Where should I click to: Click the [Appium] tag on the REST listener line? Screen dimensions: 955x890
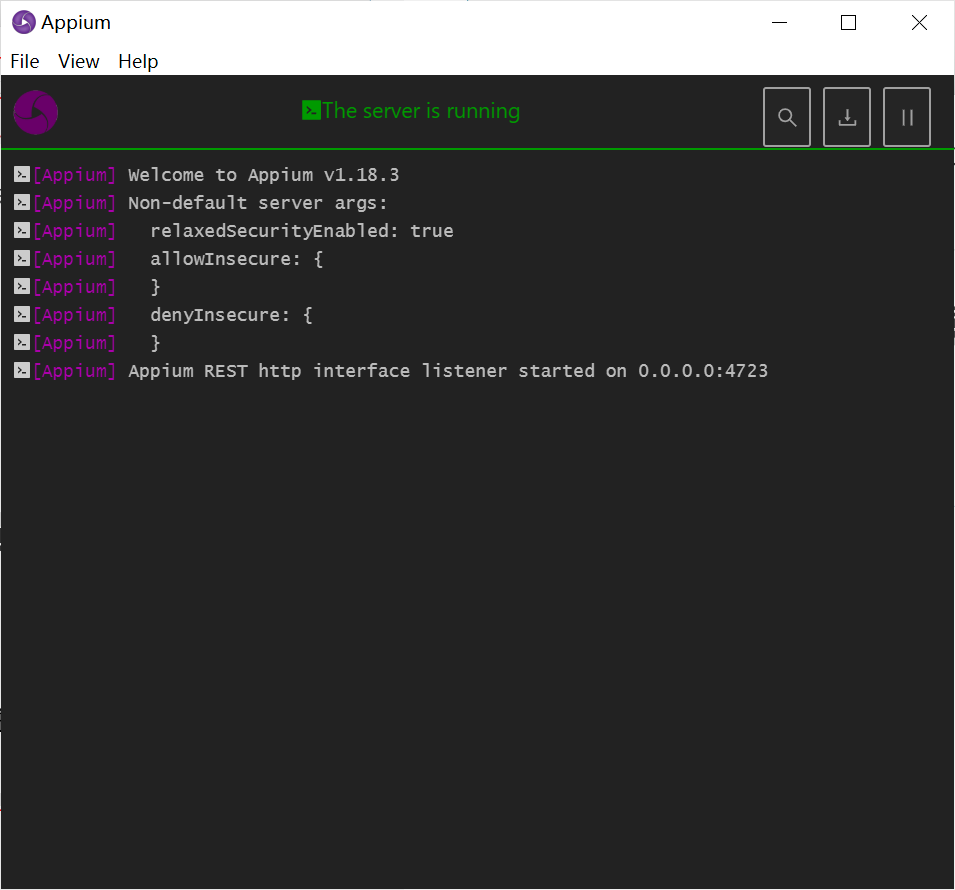(74, 371)
